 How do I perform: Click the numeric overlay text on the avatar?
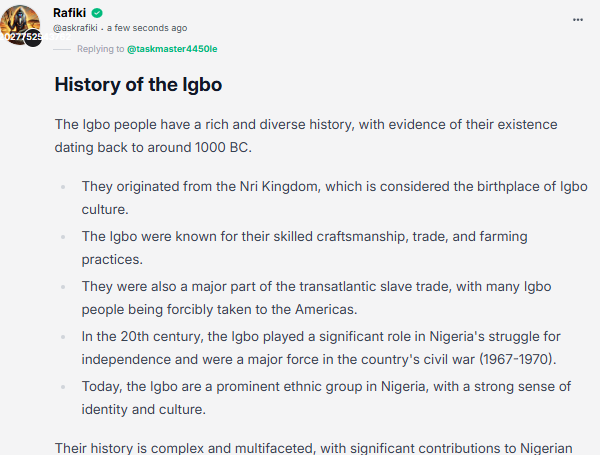35,37
